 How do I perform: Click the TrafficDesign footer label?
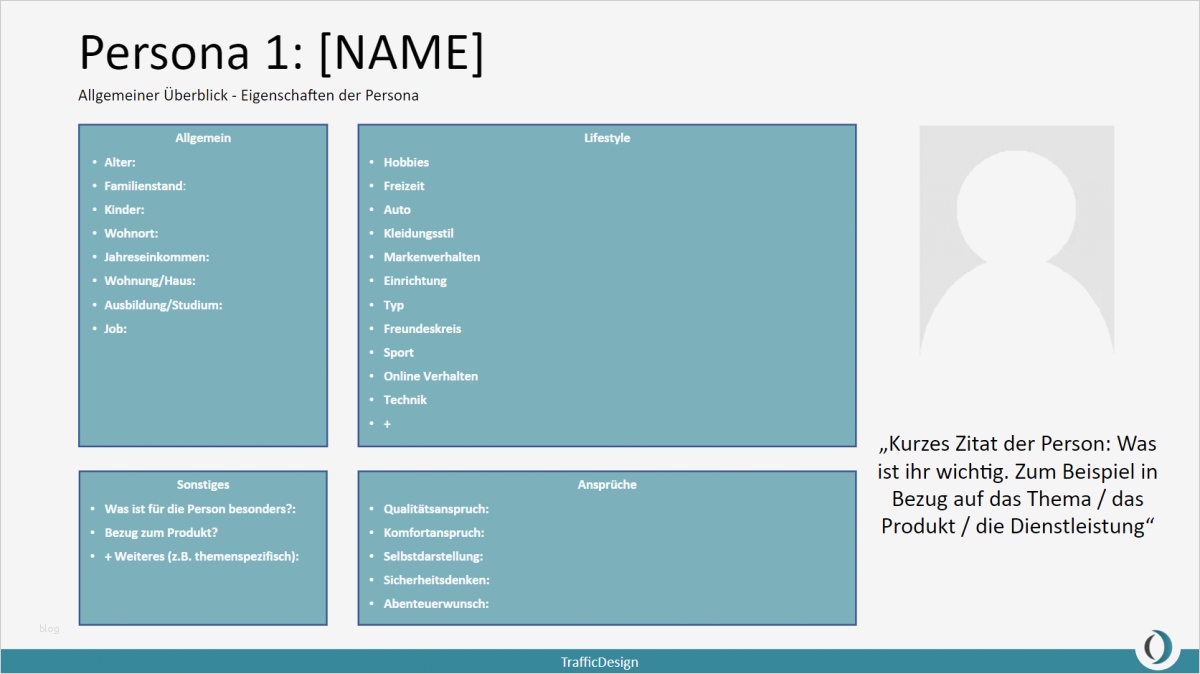click(x=599, y=662)
